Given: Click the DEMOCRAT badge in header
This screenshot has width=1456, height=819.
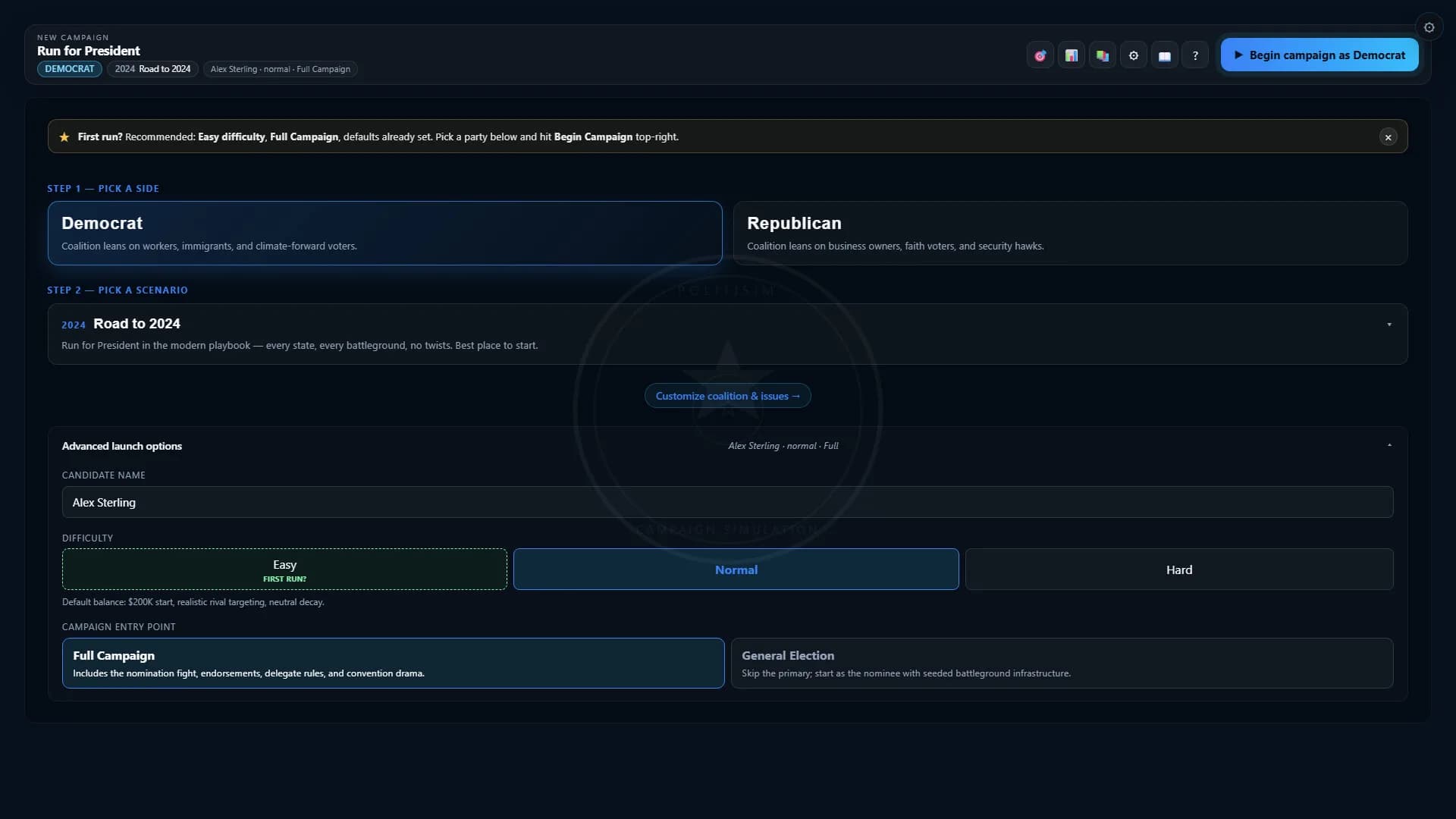Looking at the screenshot, I should (x=70, y=69).
